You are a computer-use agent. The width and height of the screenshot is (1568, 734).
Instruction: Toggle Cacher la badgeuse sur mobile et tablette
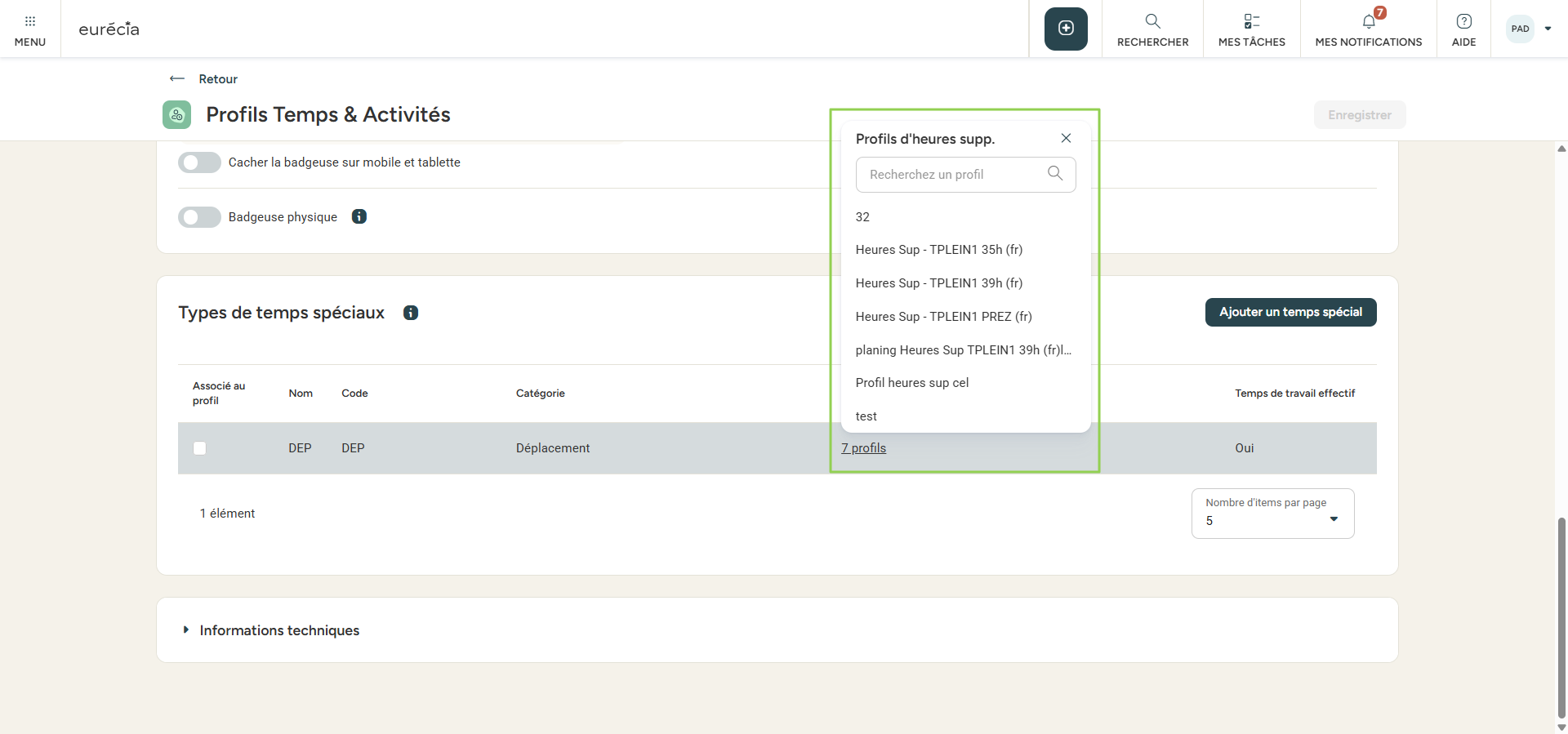click(199, 162)
